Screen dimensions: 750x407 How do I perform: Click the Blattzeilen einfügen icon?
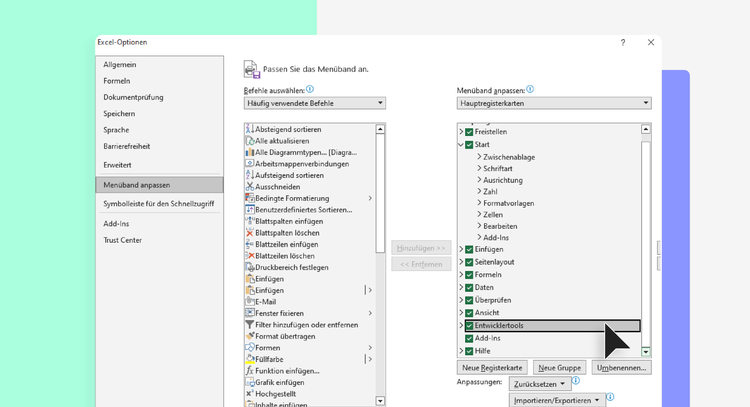coord(249,244)
